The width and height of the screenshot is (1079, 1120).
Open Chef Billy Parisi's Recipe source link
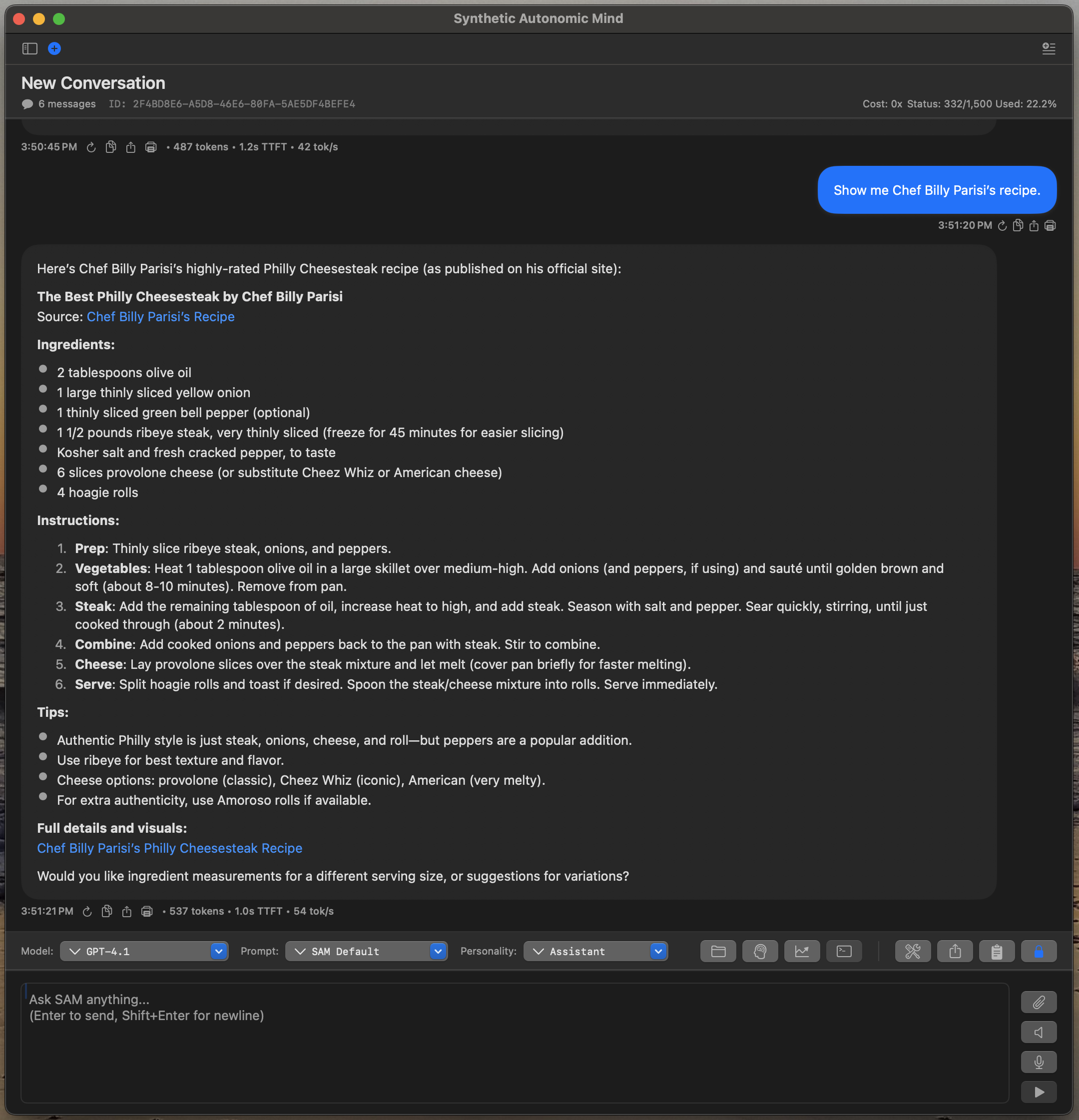point(160,317)
